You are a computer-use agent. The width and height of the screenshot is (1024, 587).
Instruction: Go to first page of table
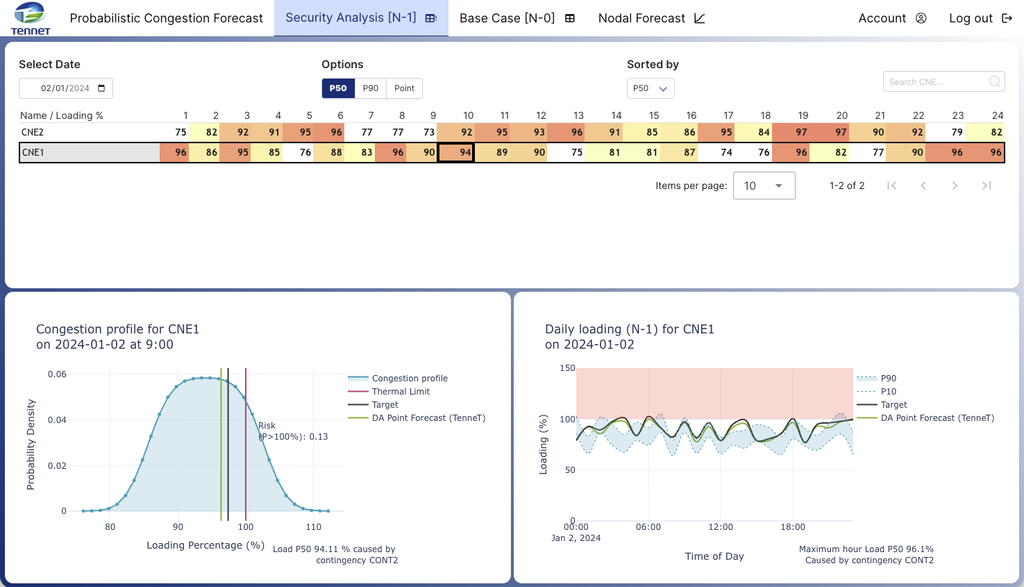891,186
